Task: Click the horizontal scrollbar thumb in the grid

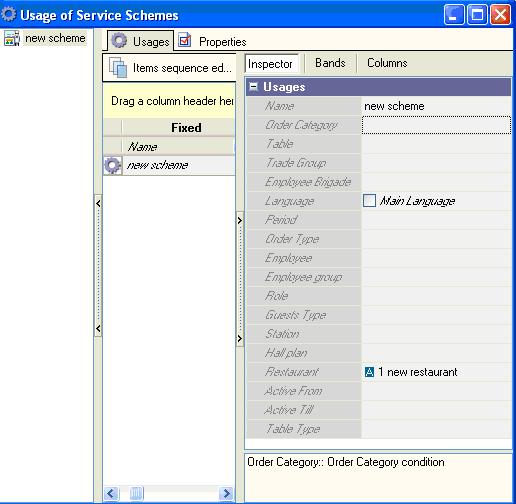Action: tap(136, 493)
